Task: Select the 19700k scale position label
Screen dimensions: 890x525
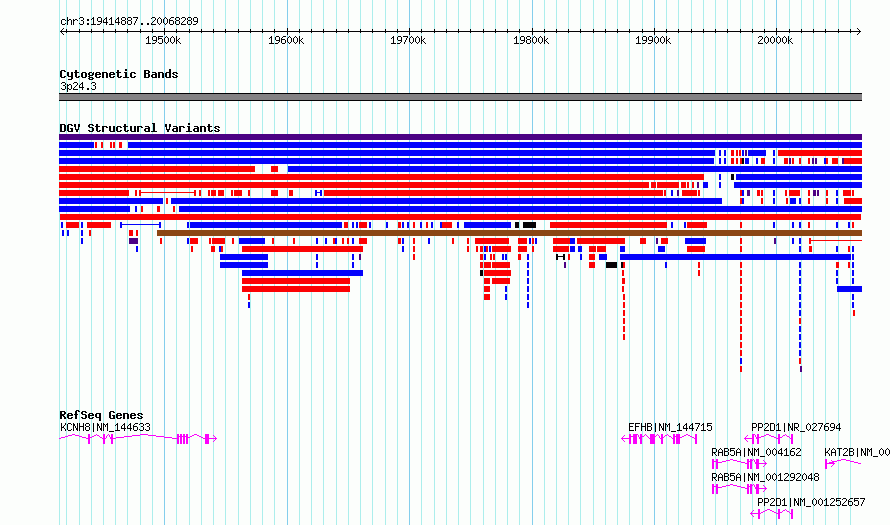Action: [408, 40]
